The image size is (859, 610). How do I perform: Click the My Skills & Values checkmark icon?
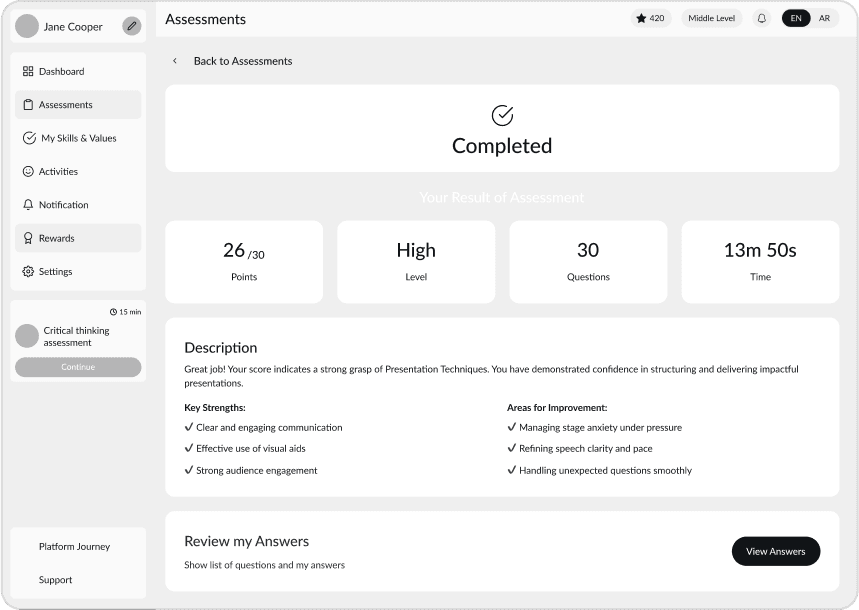pyautogui.click(x=30, y=138)
